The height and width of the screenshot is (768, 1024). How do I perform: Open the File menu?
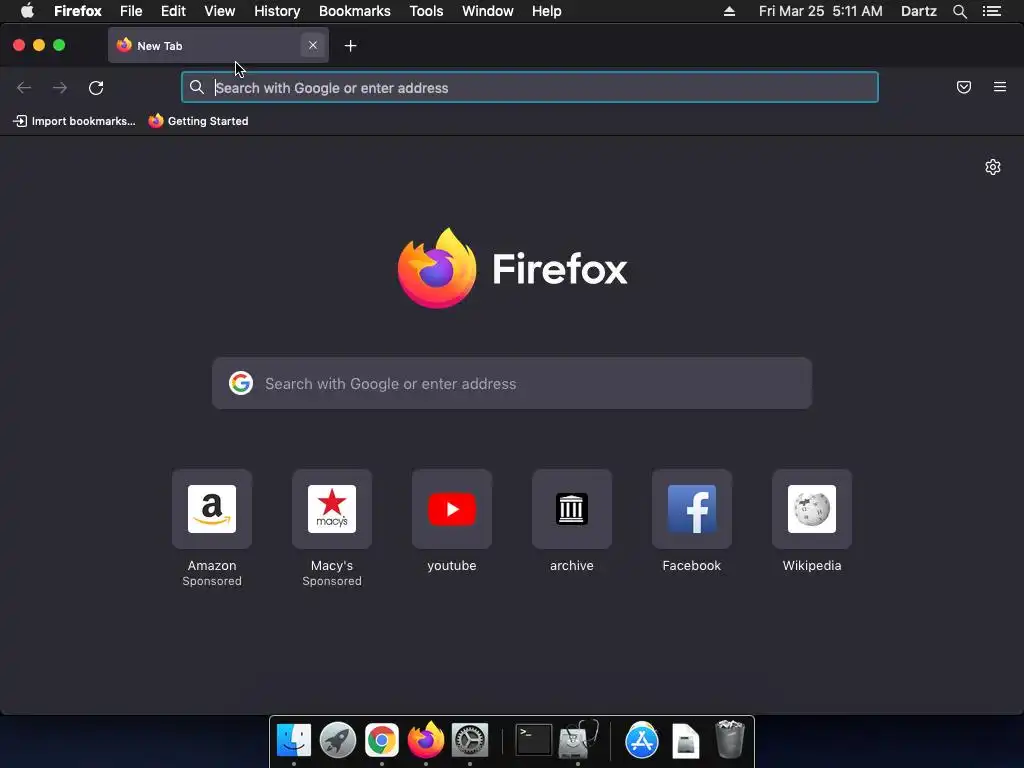tap(131, 11)
